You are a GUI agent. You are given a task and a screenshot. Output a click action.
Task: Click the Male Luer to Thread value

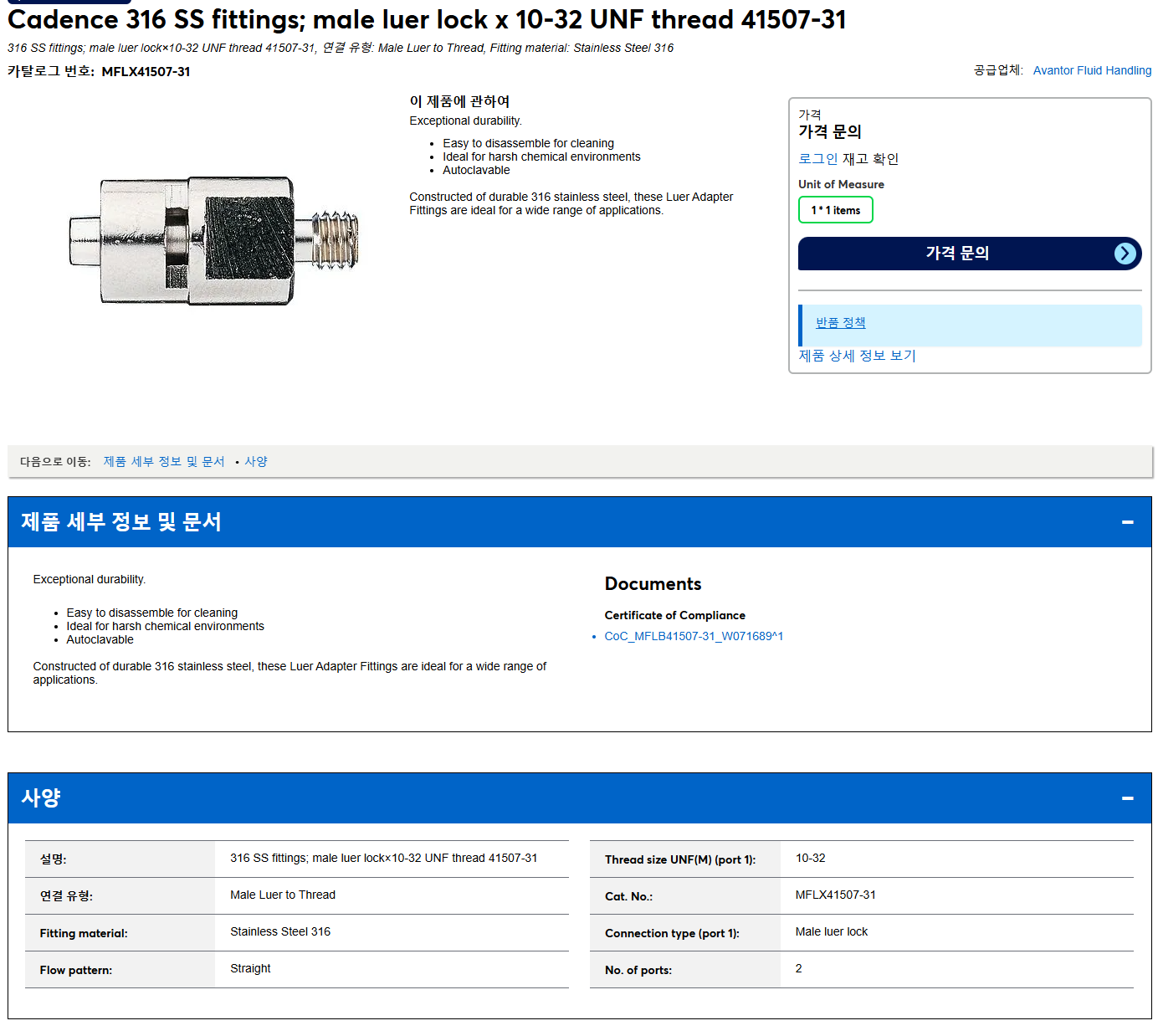[x=283, y=895]
